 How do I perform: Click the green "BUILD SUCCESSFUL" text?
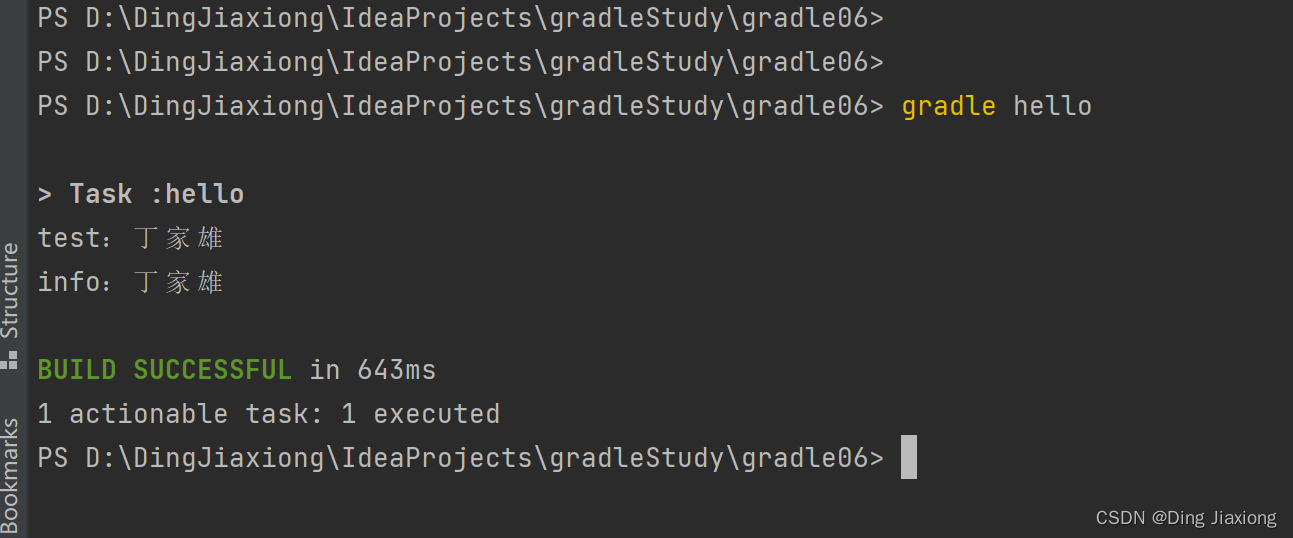click(x=164, y=370)
